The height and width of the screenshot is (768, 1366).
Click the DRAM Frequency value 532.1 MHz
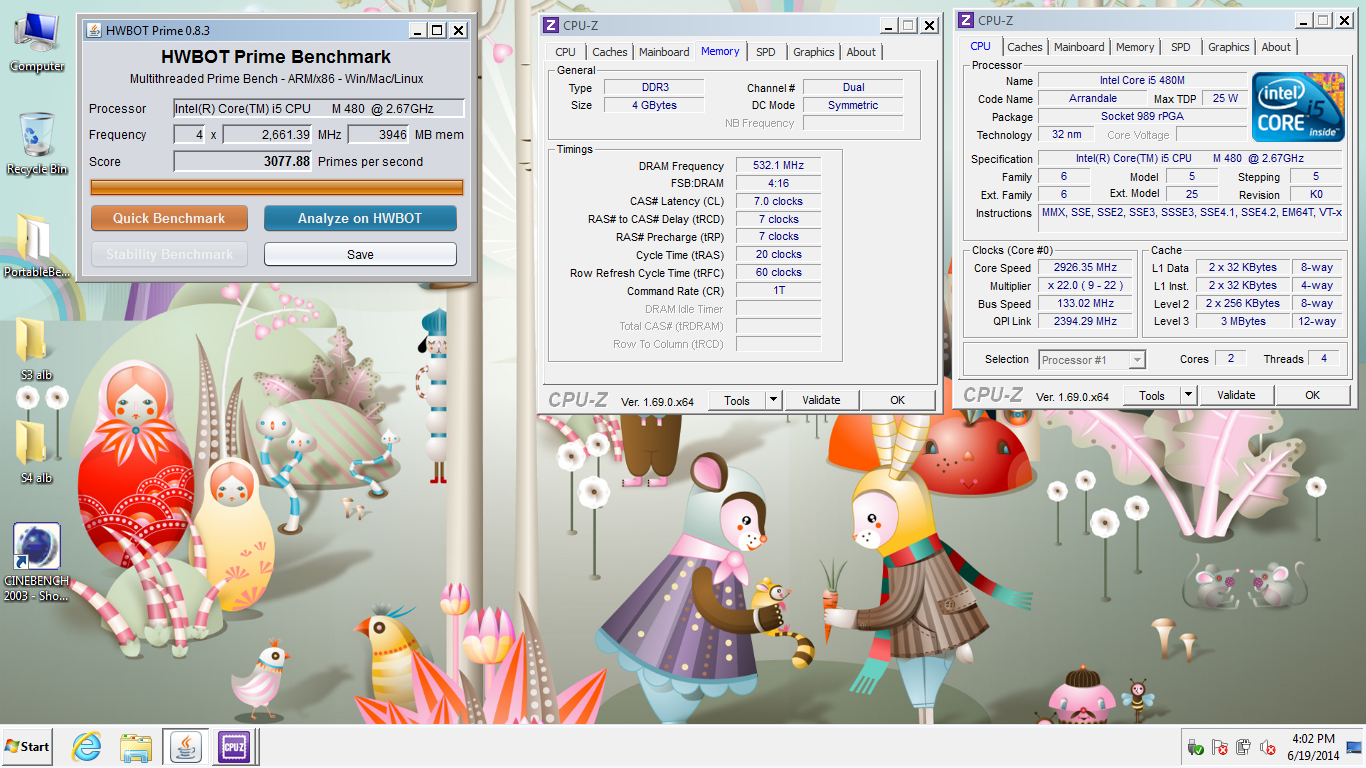[x=778, y=165]
